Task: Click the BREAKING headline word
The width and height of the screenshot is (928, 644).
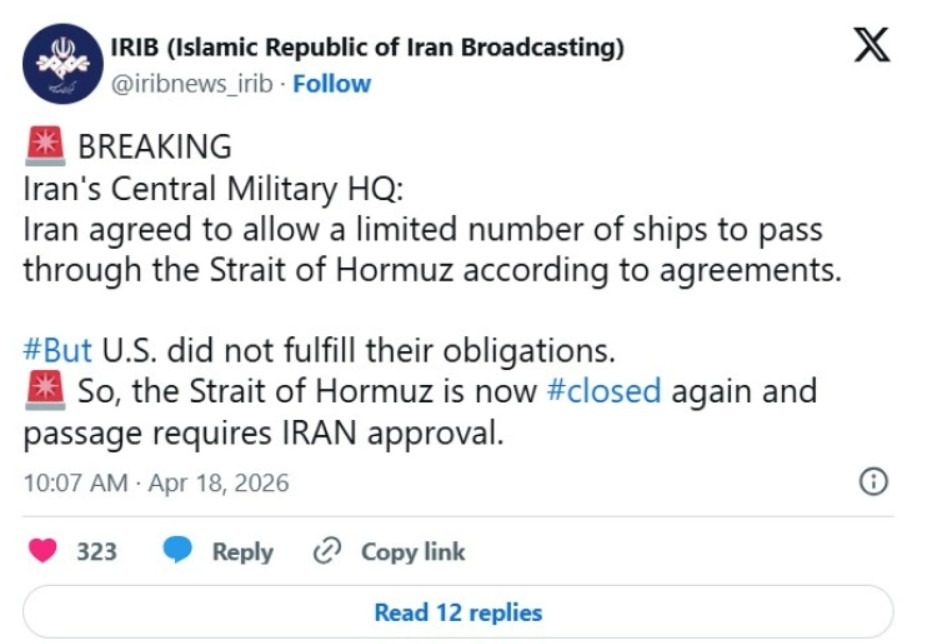Action: tap(154, 147)
